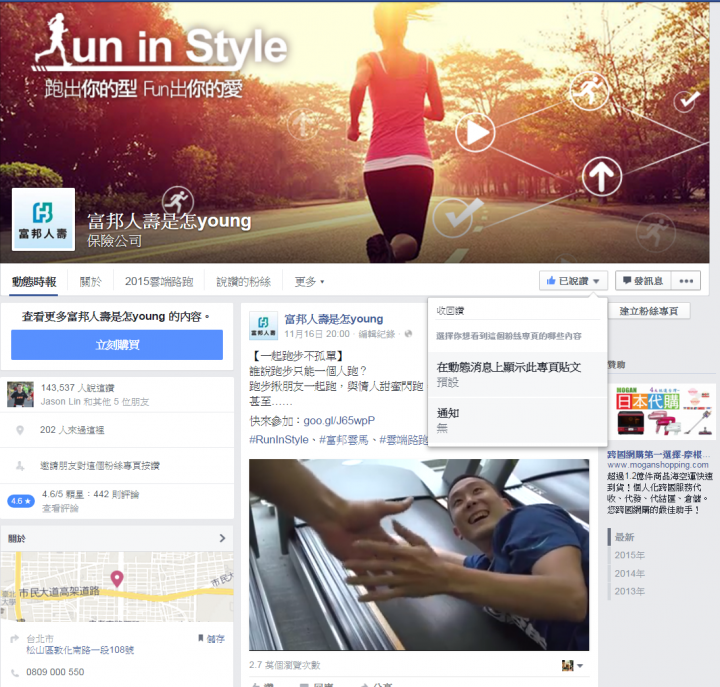Click the post author avatar thumbnail
720x687 pixels.
point(263,326)
